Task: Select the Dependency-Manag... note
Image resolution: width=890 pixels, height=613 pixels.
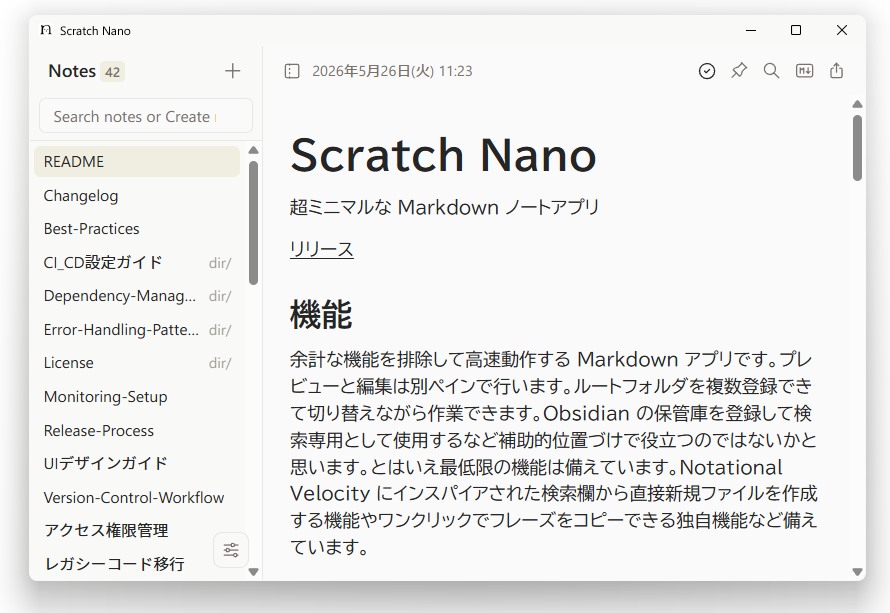Action: pyautogui.click(x=137, y=296)
